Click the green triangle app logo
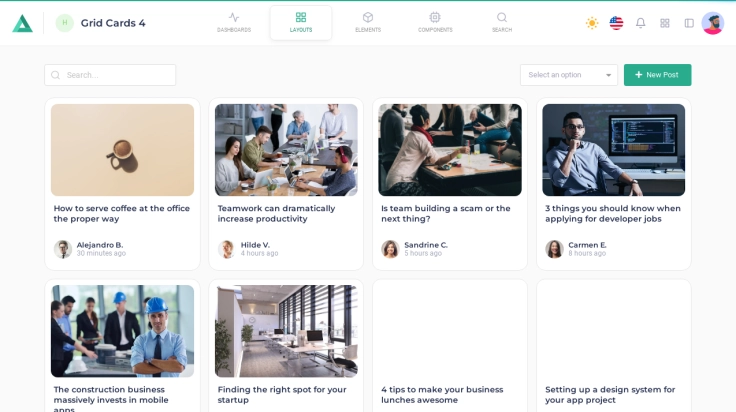This screenshot has width=736, height=412. pos(22,23)
